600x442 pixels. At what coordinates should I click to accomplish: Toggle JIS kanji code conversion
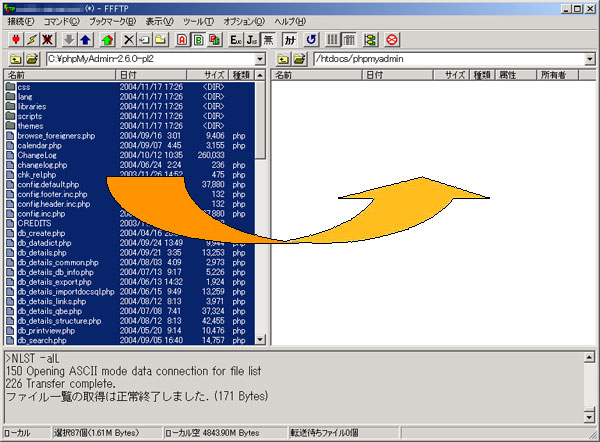tap(252, 39)
